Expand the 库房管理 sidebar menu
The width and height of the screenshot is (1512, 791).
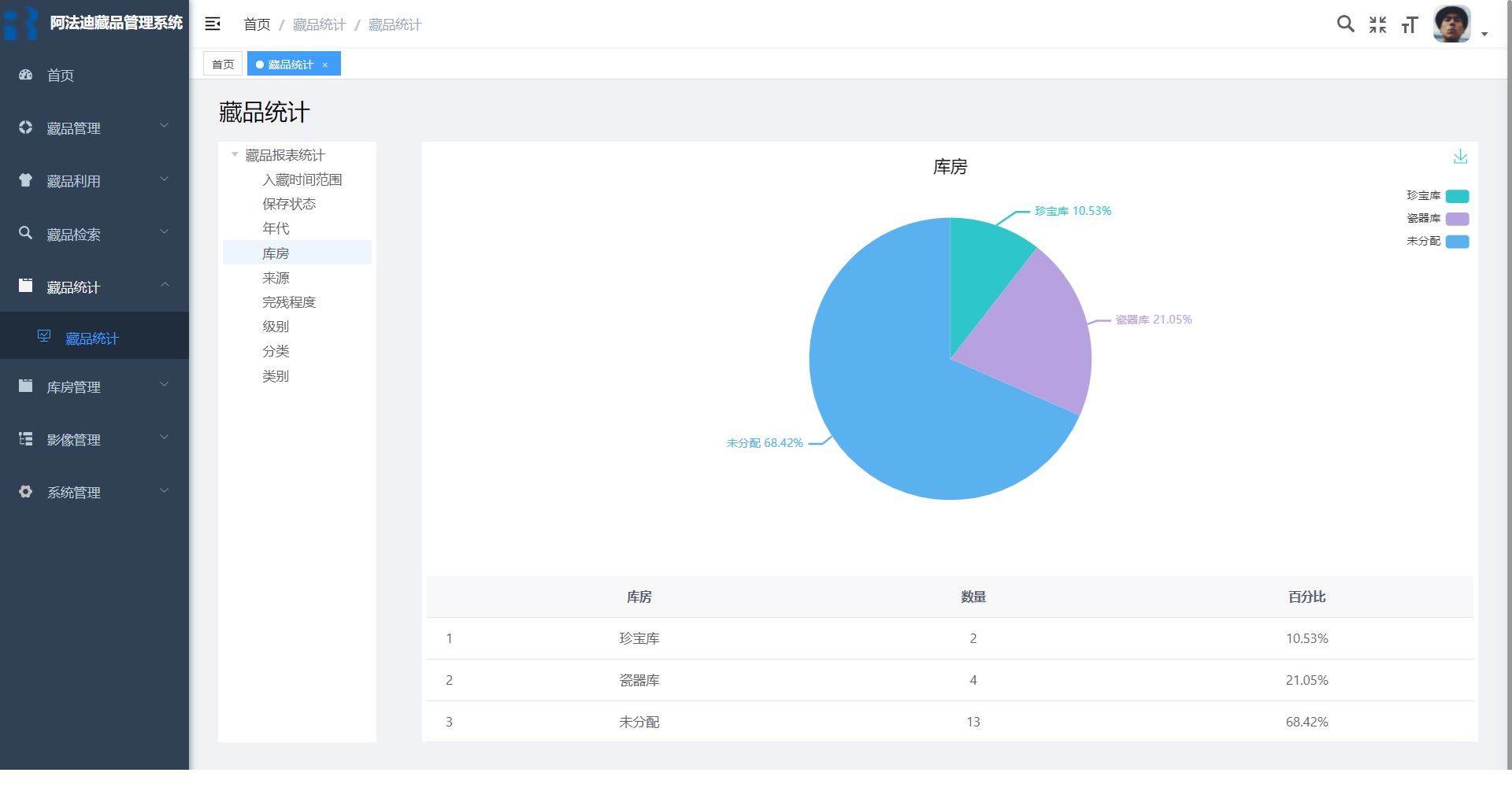tap(94, 386)
